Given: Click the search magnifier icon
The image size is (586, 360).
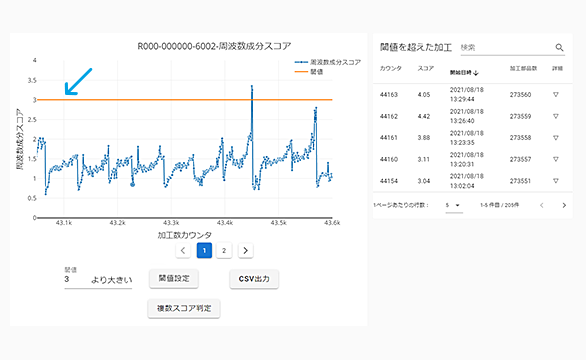Looking at the screenshot, I should click(559, 47).
